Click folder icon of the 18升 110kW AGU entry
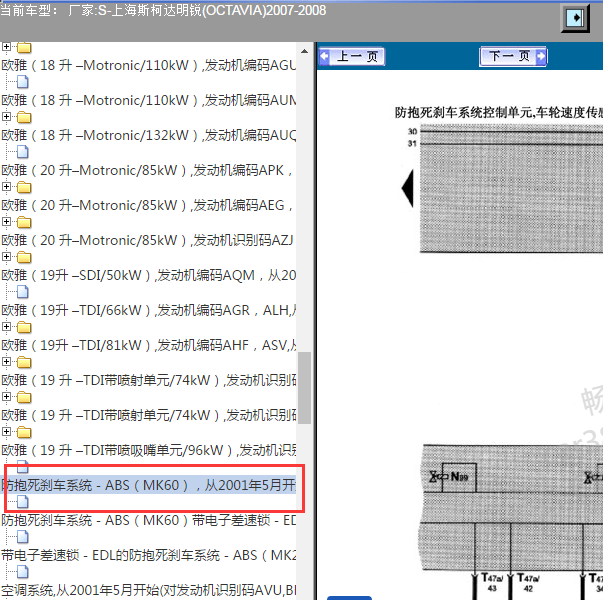The width and height of the screenshot is (603, 600). pyautogui.click(x=24, y=47)
